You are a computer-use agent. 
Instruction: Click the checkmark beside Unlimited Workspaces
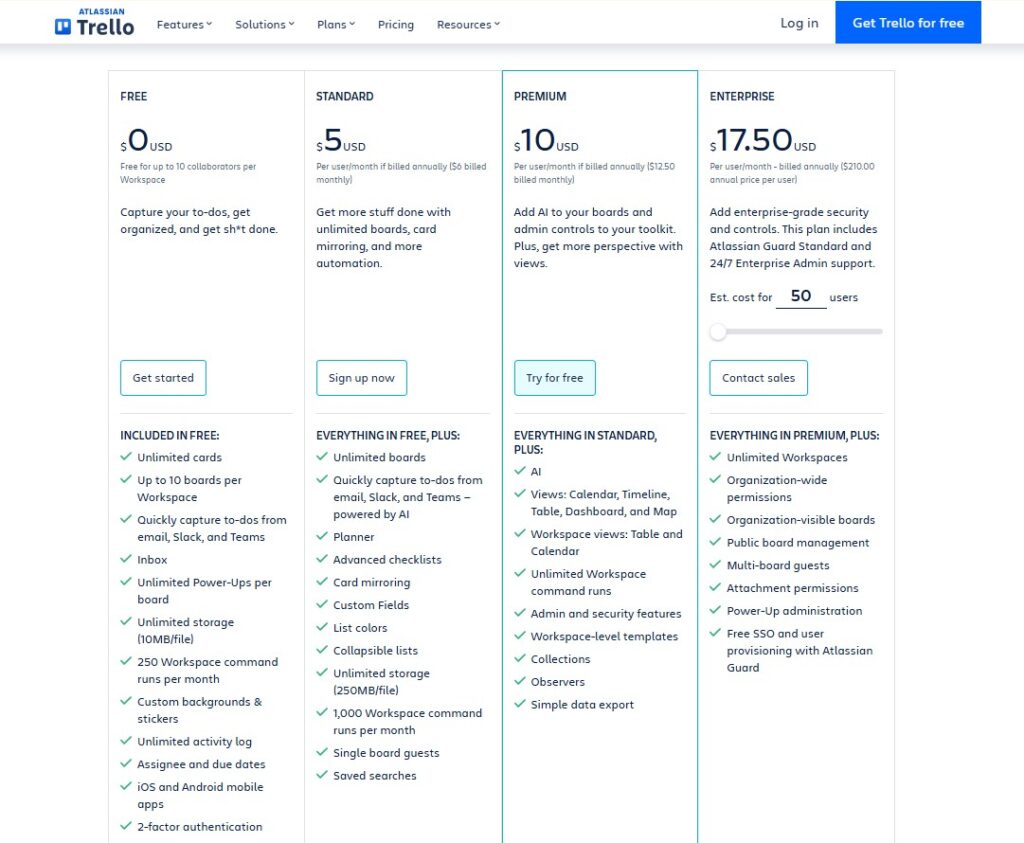[x=716, y=457]
